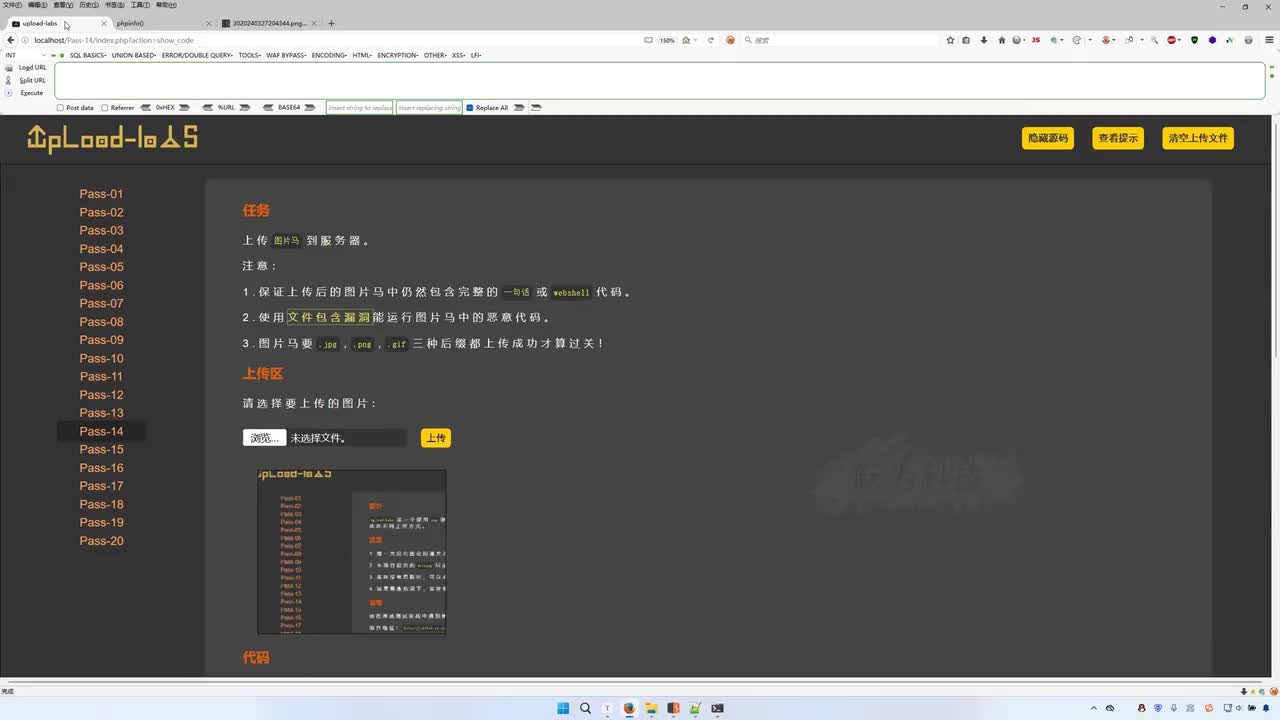Click right arrow after 0xHEX
This screenshot has width=1280, height=720.
tap(185, 108)
